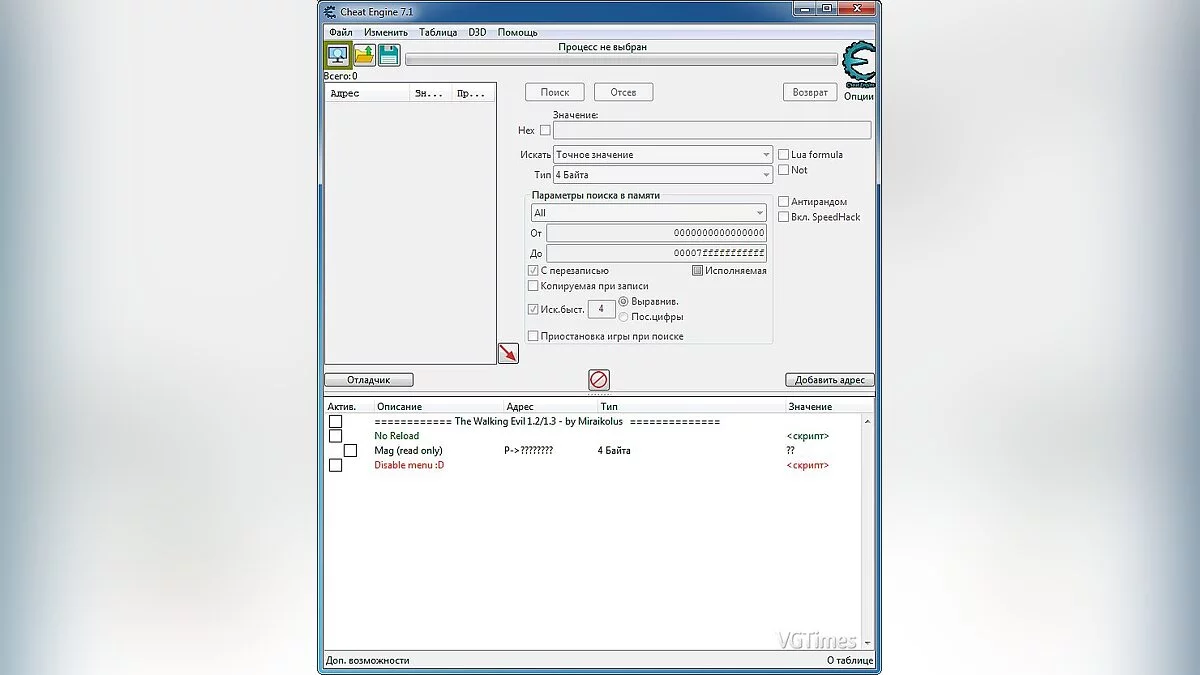Image resolution: width=1200 pixels, height=675 pixels.
Task: Open a cheat table with the folder icon
Action: coord(363,54)
